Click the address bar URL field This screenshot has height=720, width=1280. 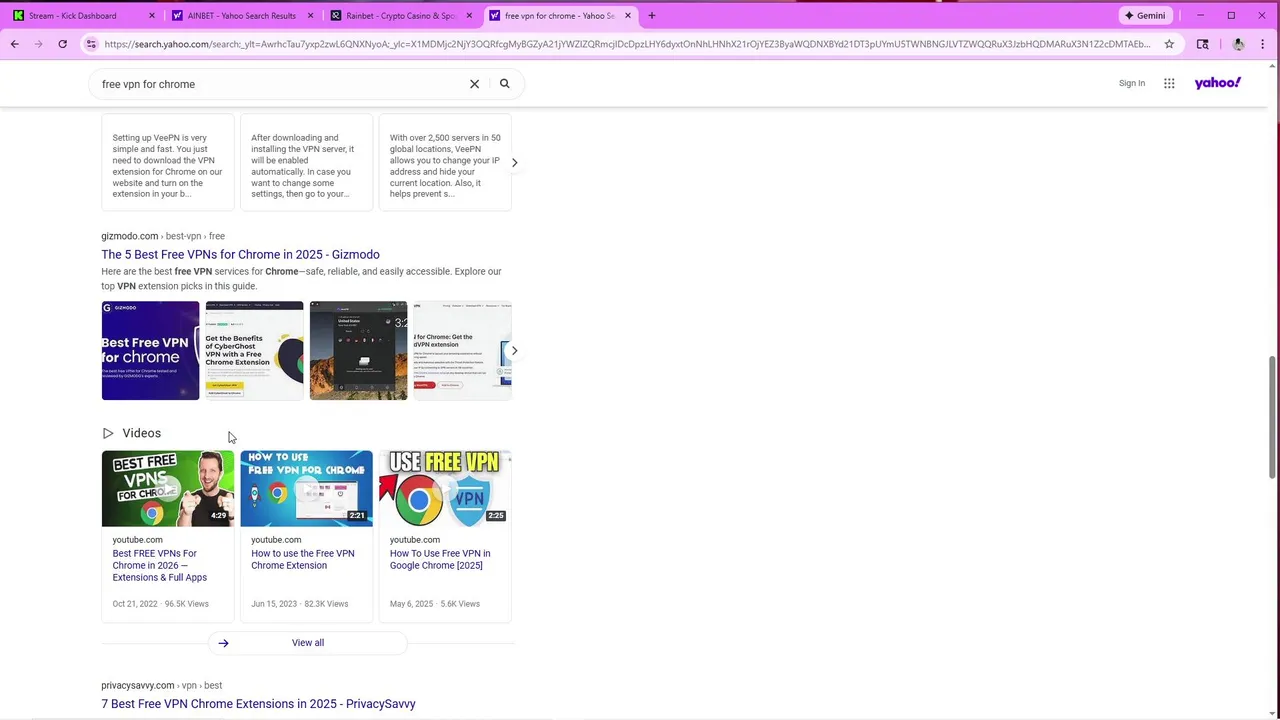pos(627,44)
